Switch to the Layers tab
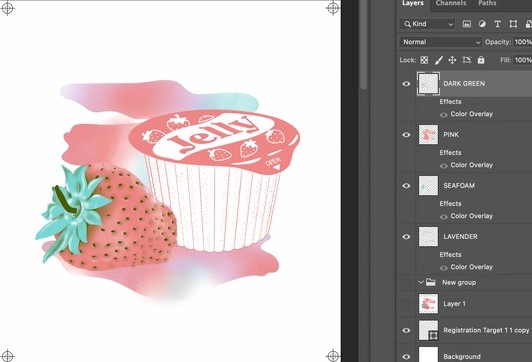 point(413,3)
